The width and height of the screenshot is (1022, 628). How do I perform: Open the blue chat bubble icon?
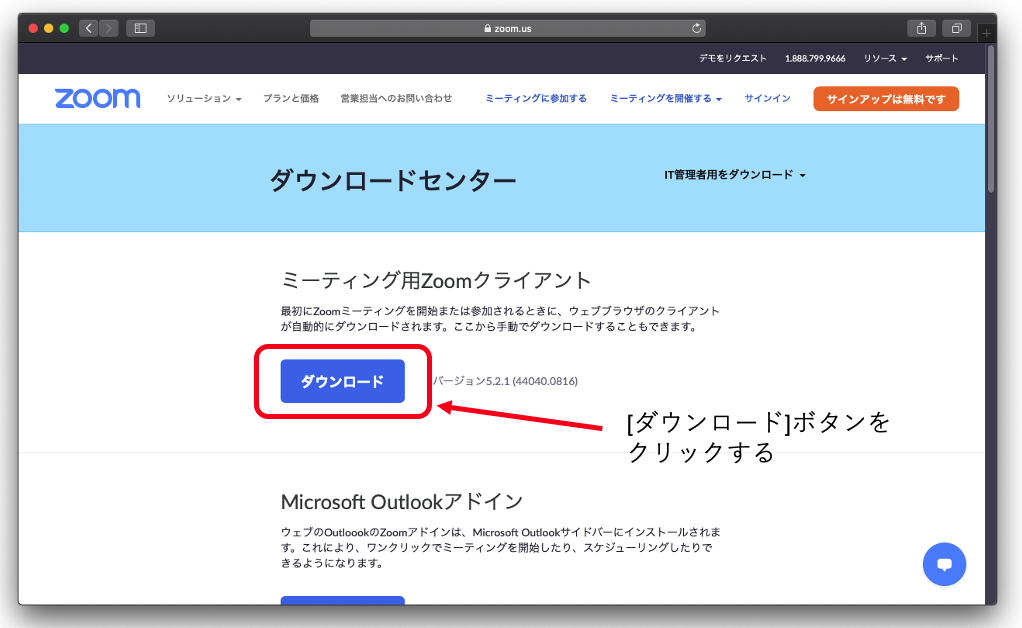coord(944,564)
